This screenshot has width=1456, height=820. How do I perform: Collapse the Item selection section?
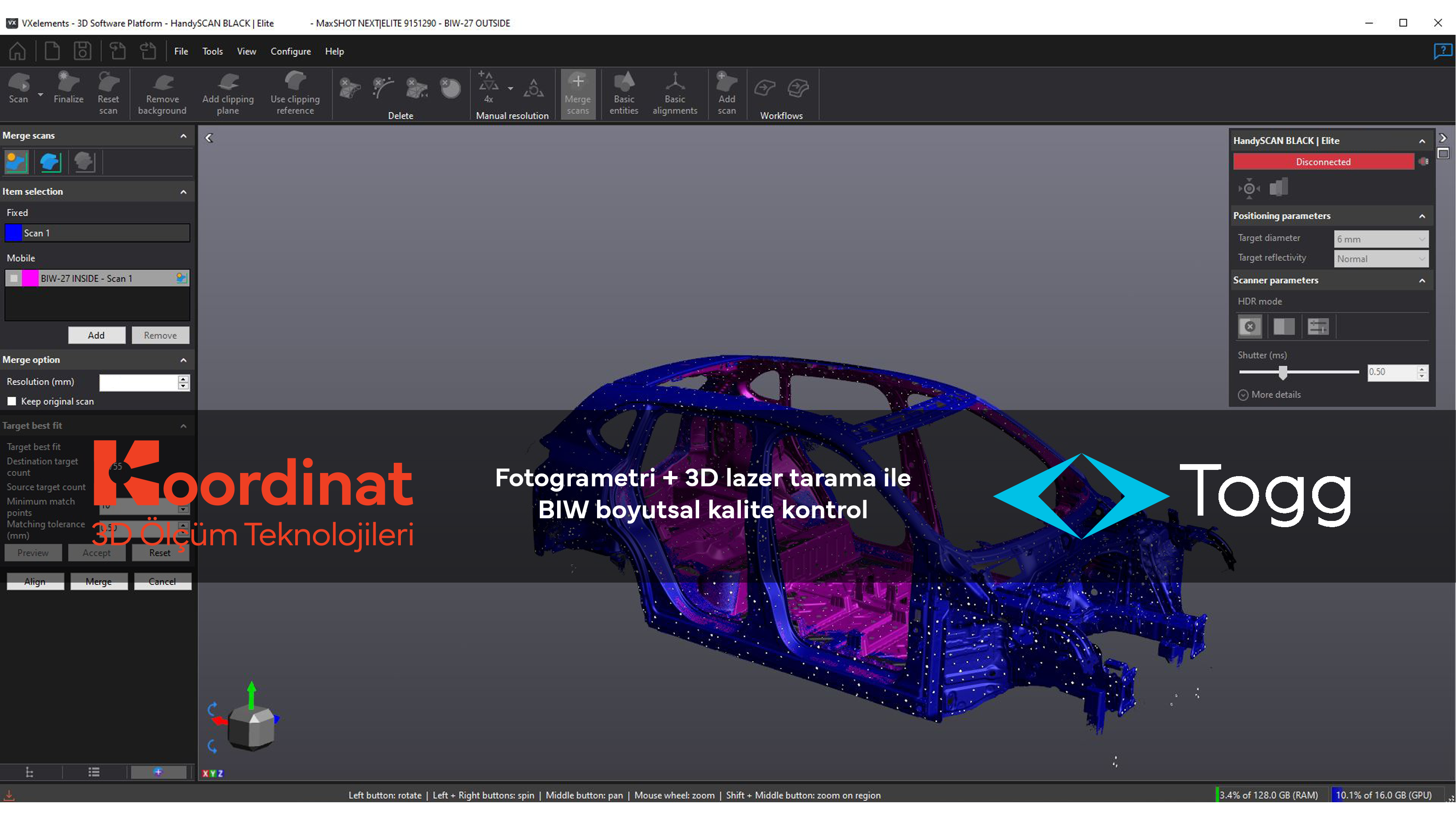pos(183,192)
